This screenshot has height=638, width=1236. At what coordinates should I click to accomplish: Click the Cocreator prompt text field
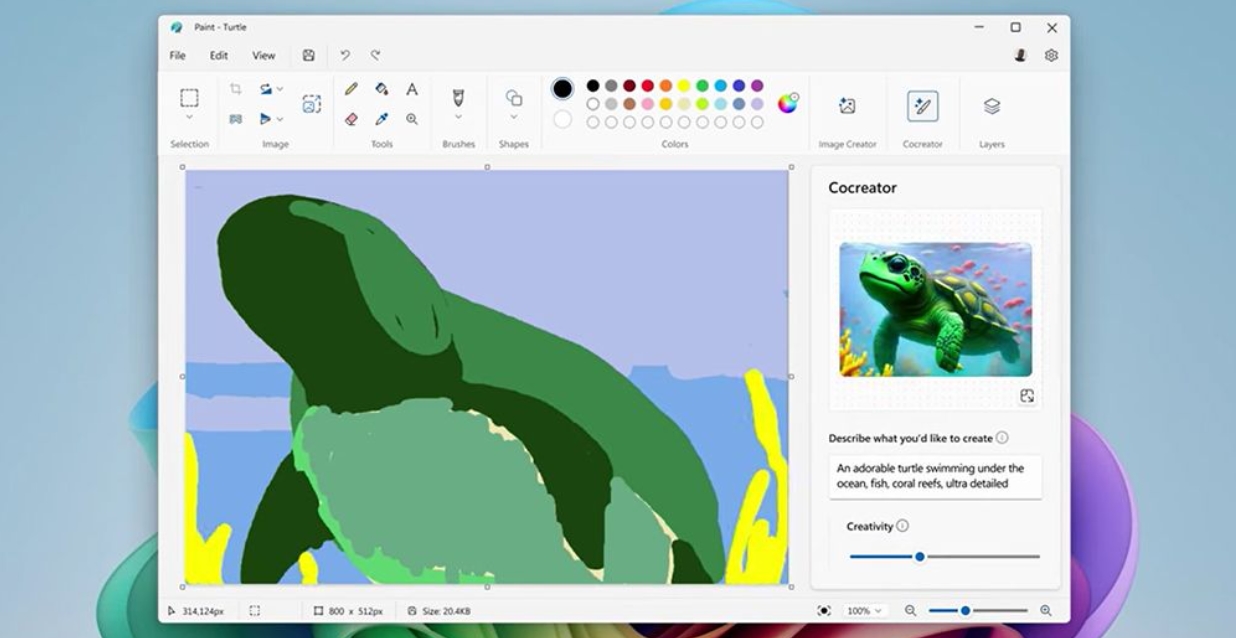[x=935, y=476]
